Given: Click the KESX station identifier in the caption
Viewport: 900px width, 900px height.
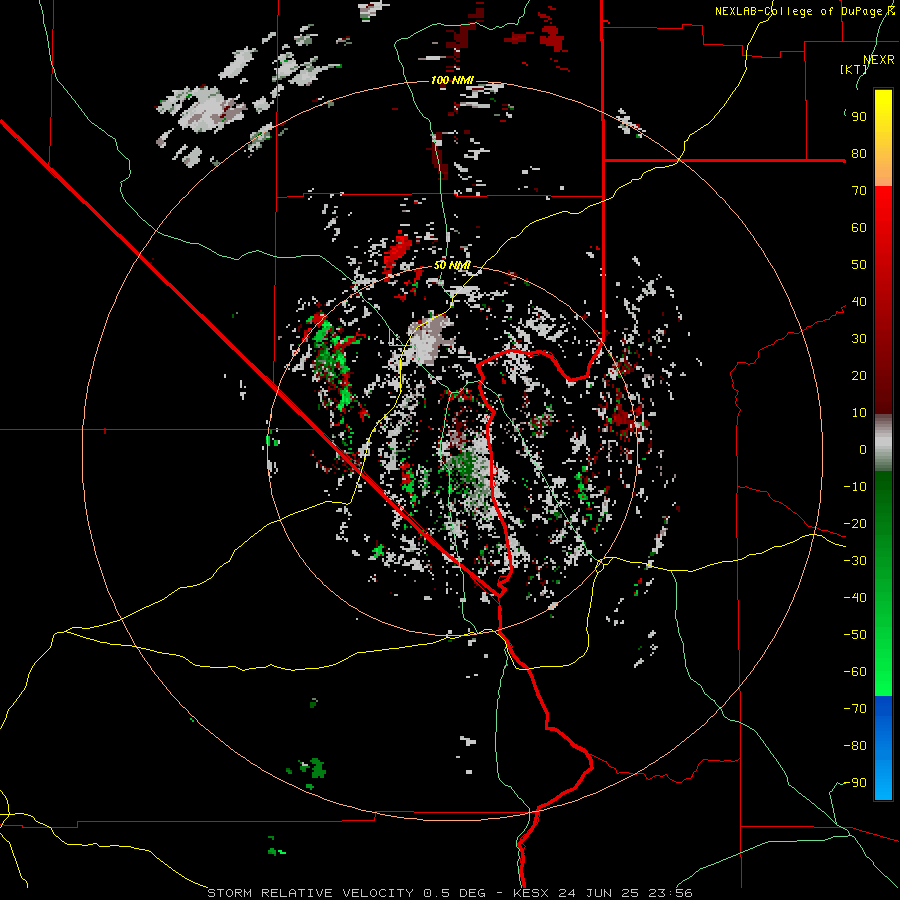Looking at the screenshot, I should (531, 893).
